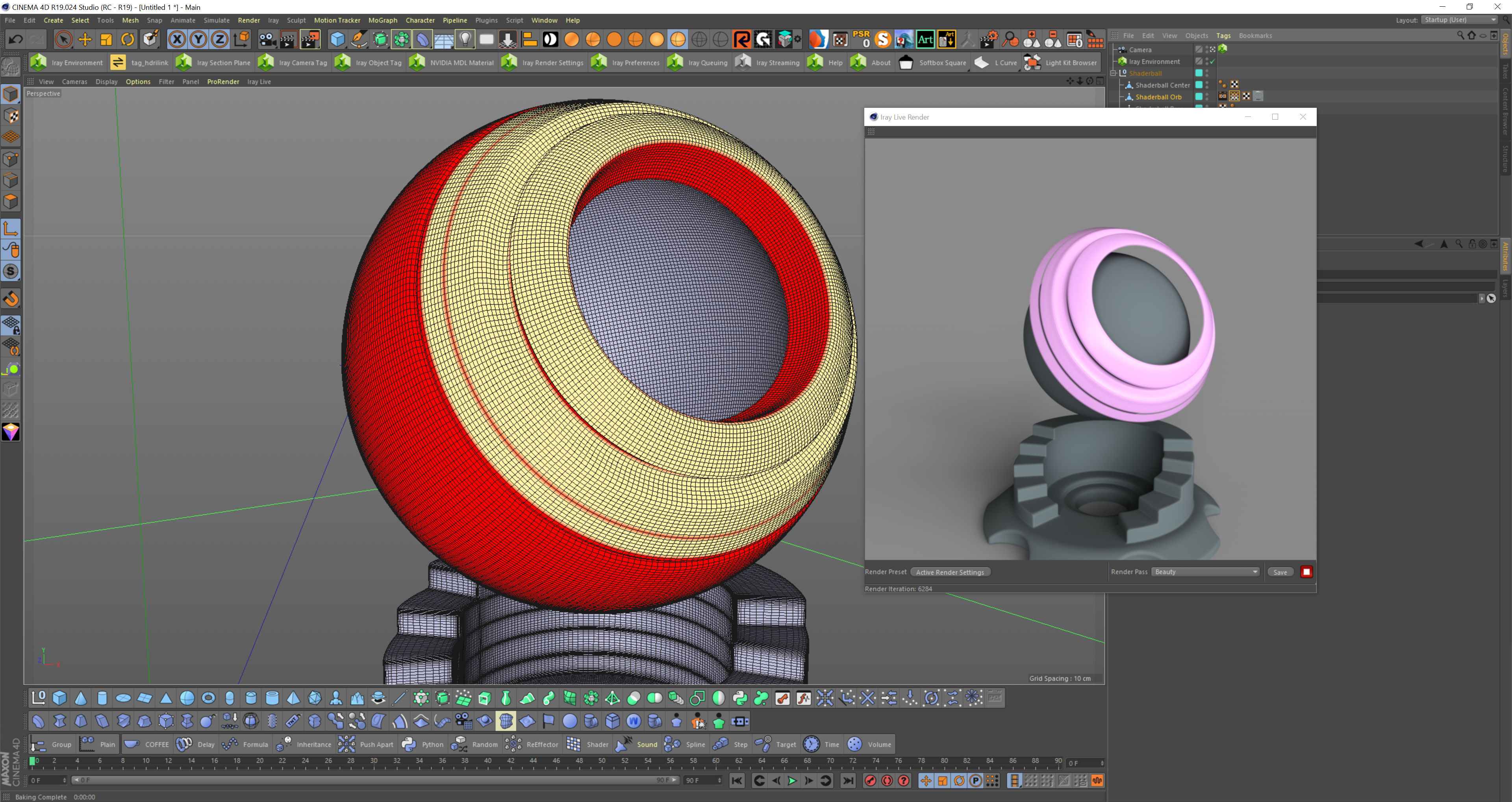Open Active Render Settings preset selector
This screenshot has height=802, width=1512.
[950, 572]
